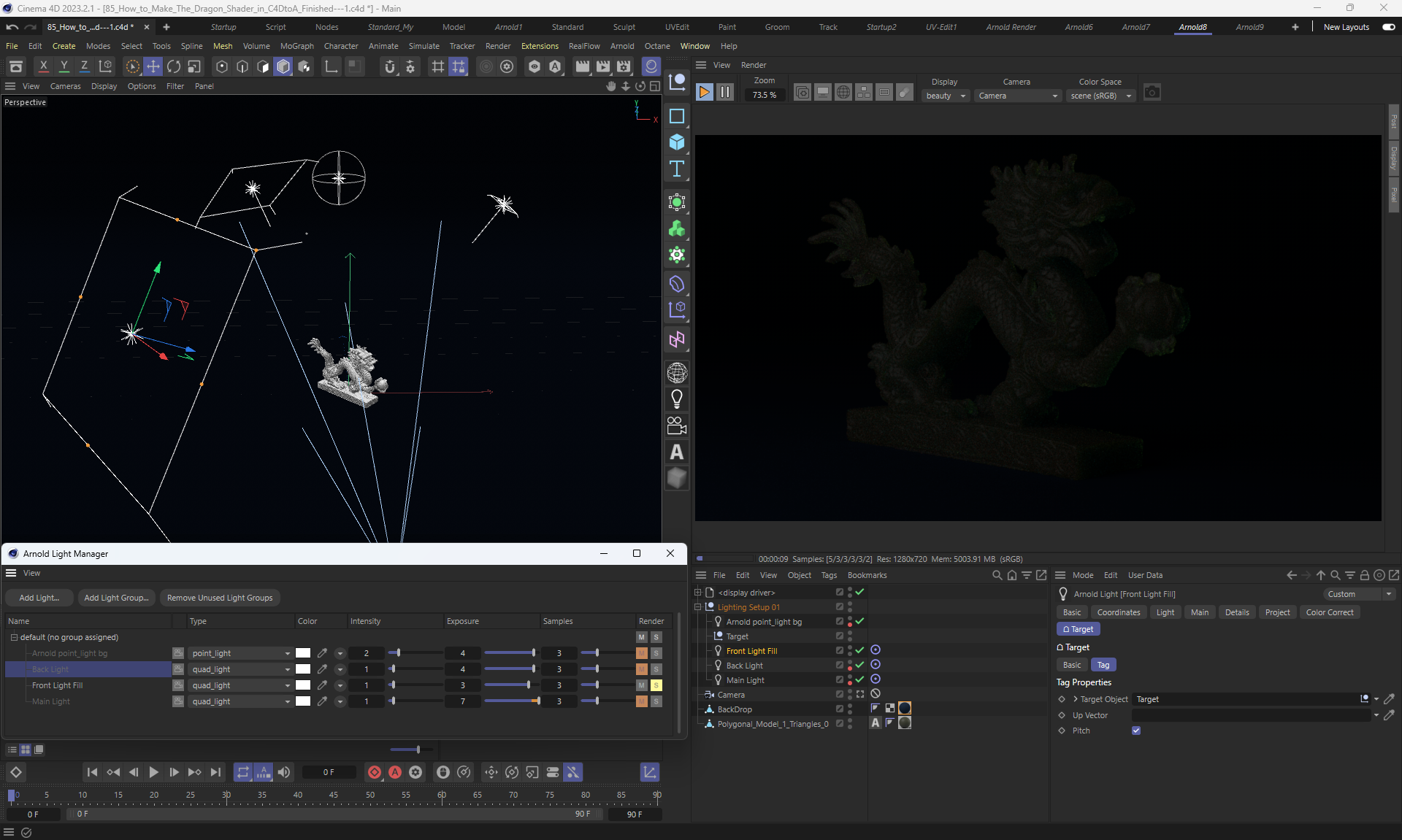1402x840 pixels.
Task: Open the Display beauty dropdown
Action: pos(946,96)
